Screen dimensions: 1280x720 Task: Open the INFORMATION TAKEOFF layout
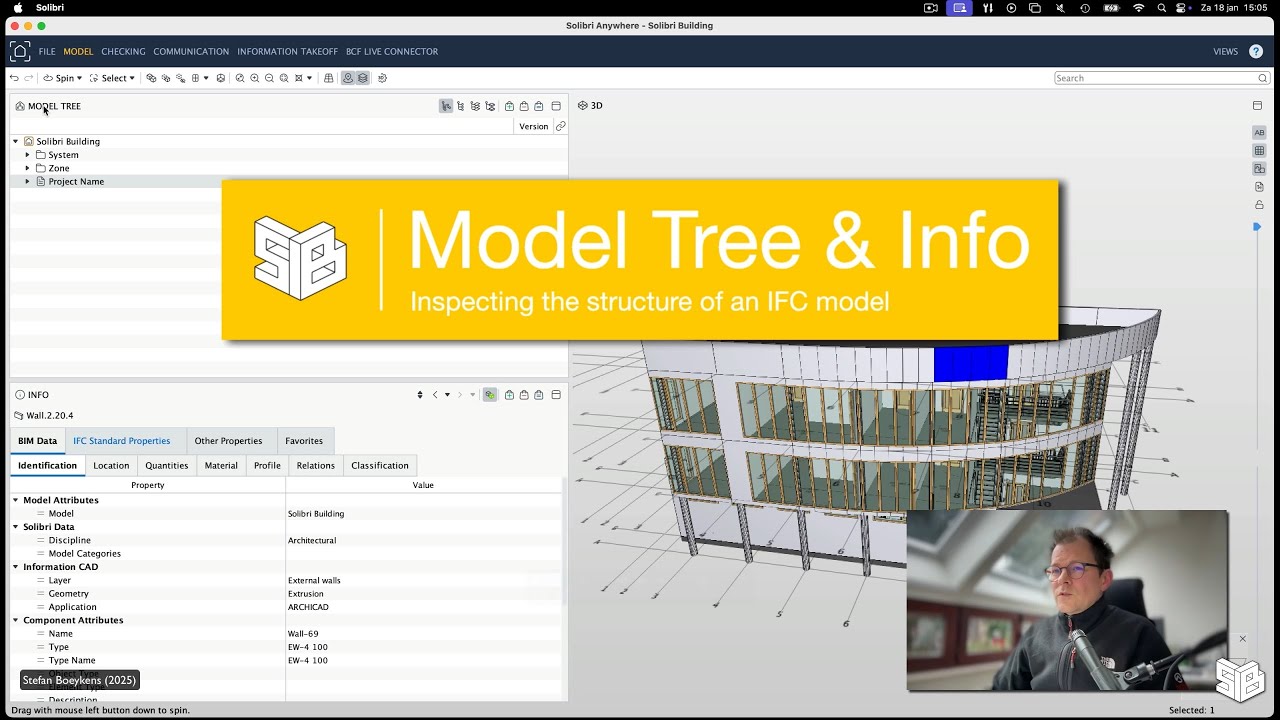pos(288,51)
